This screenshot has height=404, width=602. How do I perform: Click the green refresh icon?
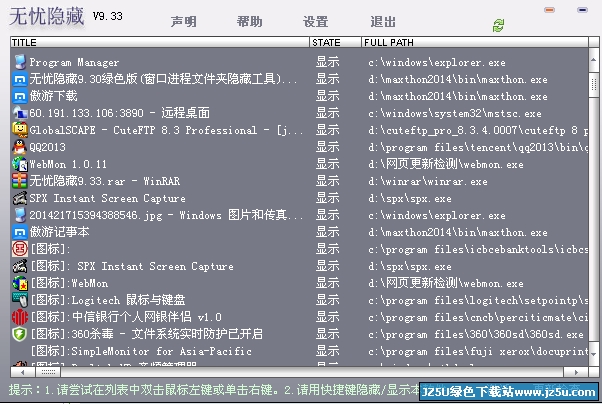pyautogui.click(x=498, y=26)
